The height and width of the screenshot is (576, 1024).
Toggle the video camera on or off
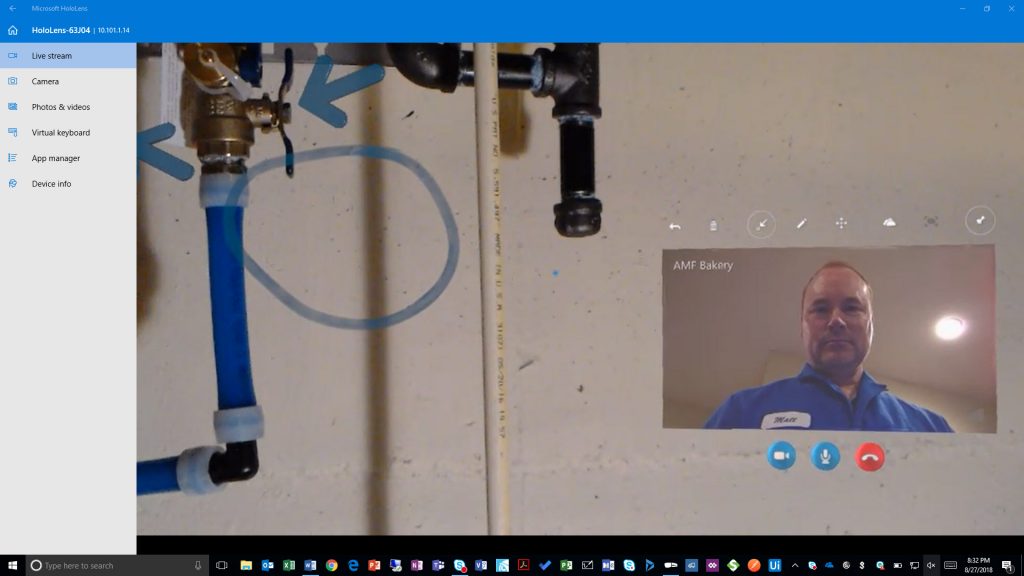click(781, 456)
